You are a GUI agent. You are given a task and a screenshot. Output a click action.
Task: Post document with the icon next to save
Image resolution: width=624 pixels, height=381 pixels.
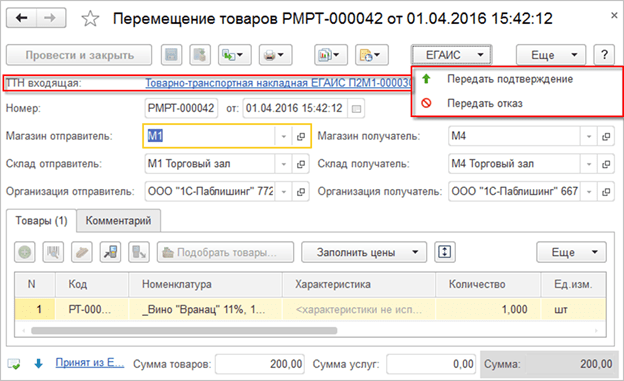(x=200, y=55)
